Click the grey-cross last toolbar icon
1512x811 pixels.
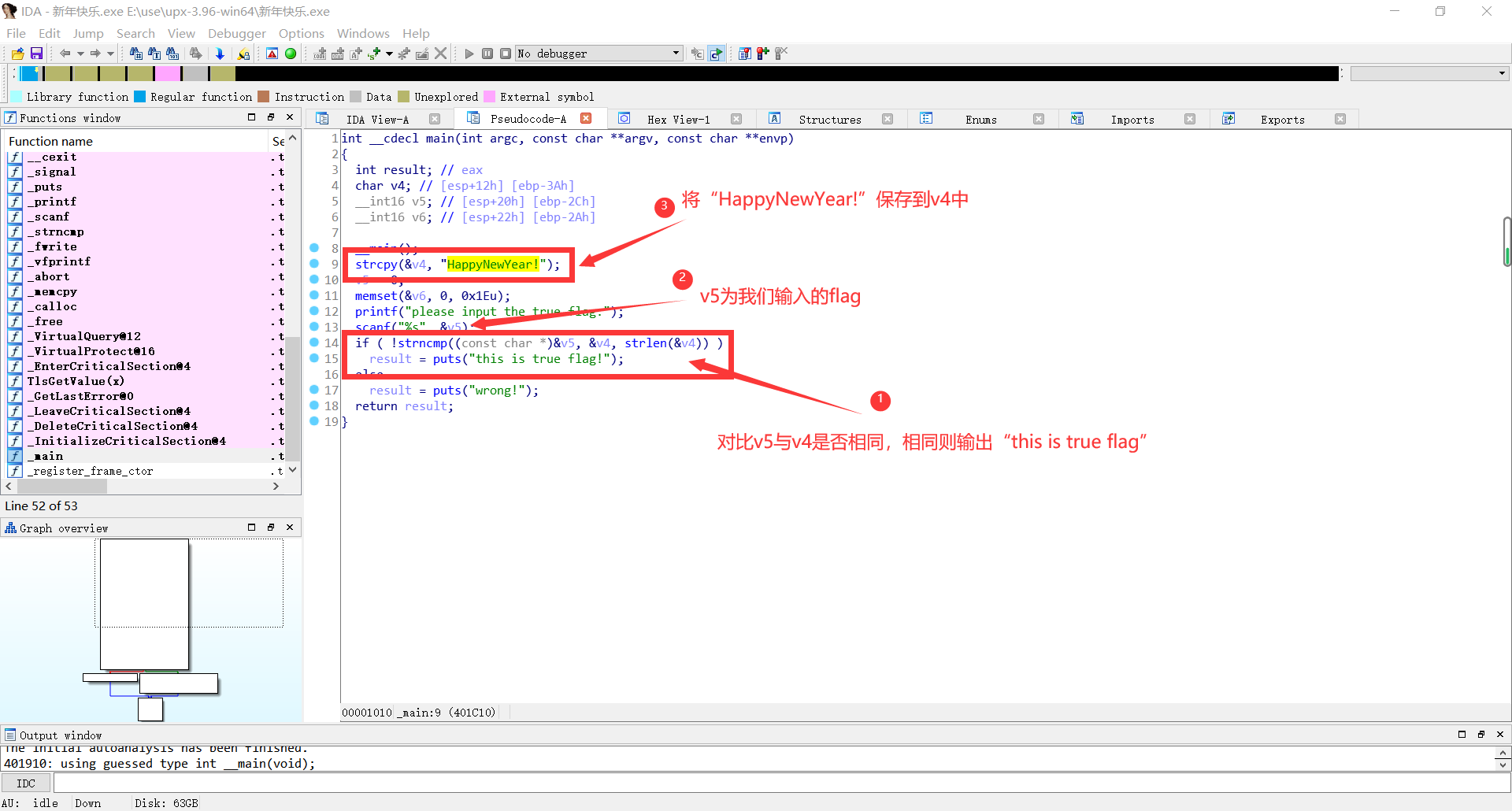(781, 54)
